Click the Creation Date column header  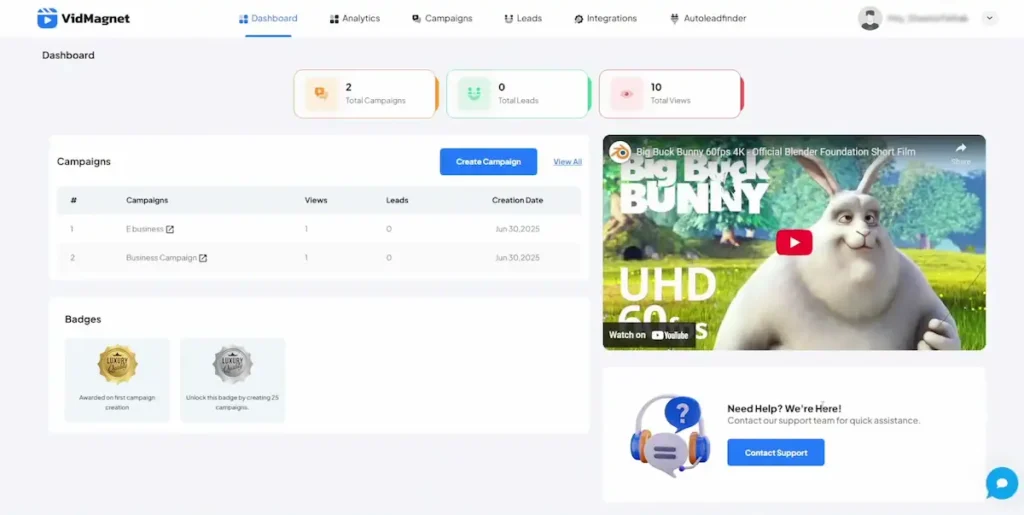point(517,200)
